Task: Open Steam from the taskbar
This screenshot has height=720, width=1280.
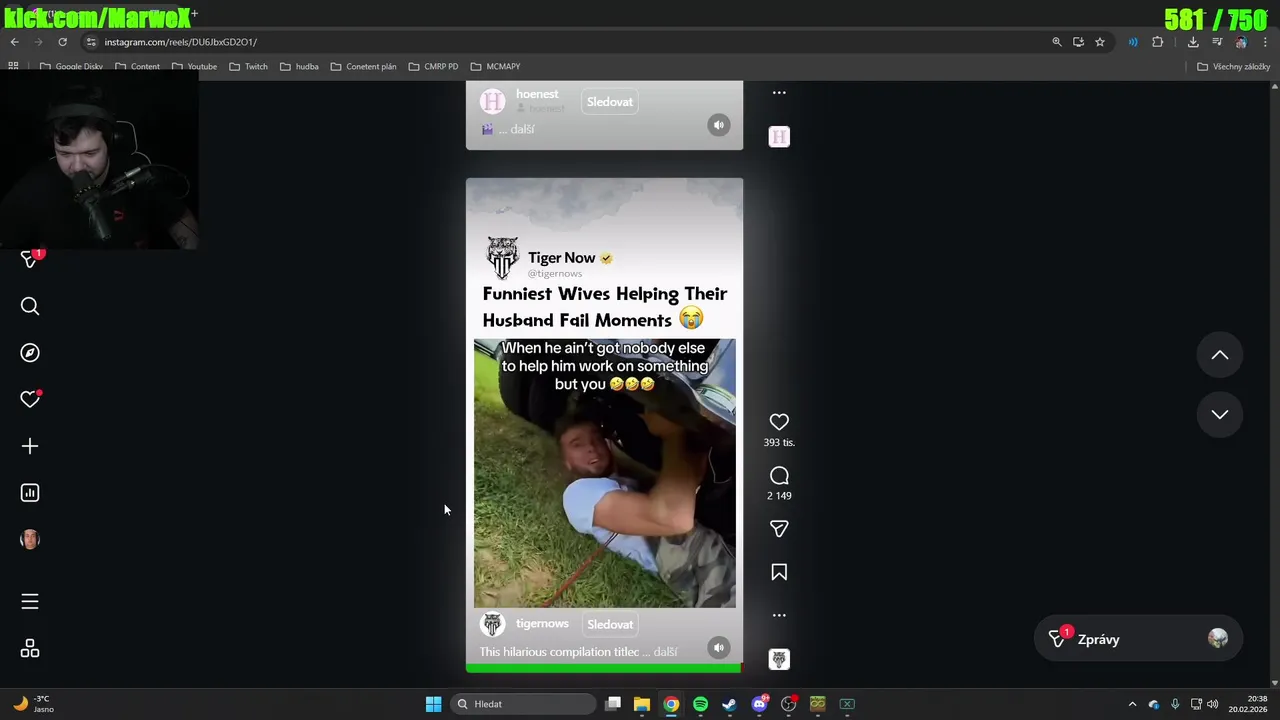Action: [x=729, y=704]
